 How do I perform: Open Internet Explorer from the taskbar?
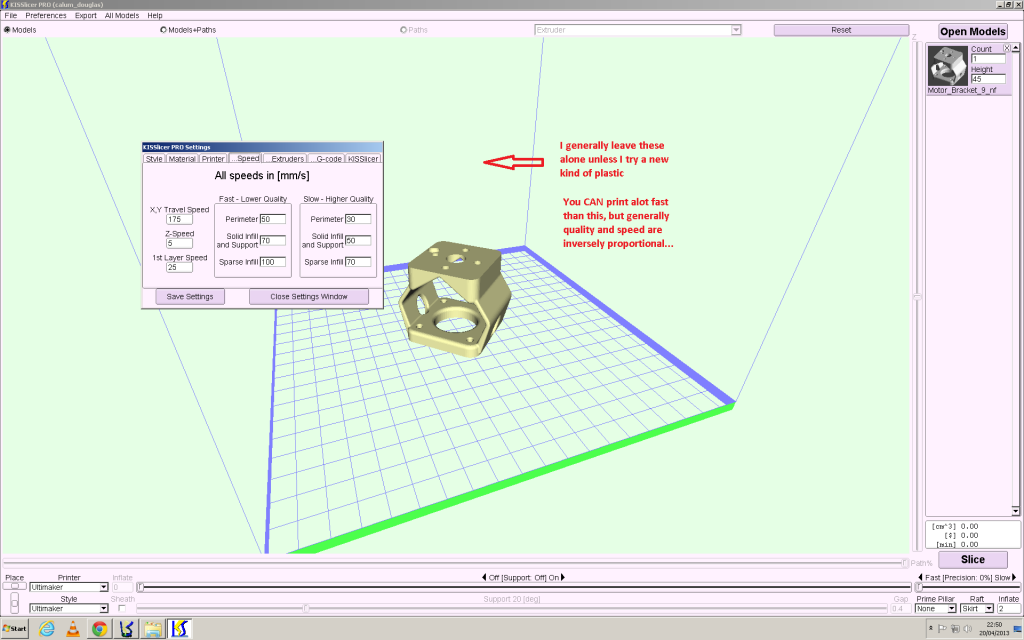coord(46,628)
